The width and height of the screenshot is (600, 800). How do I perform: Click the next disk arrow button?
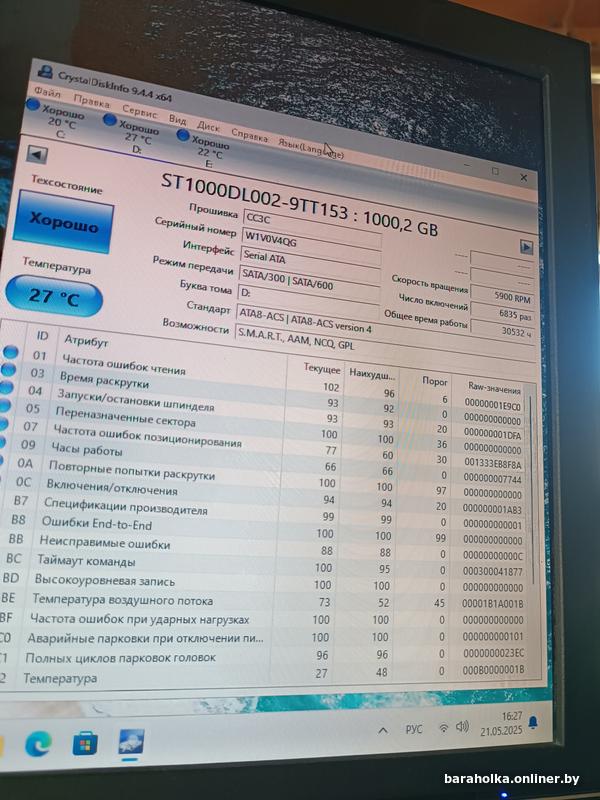click(526, 247)
